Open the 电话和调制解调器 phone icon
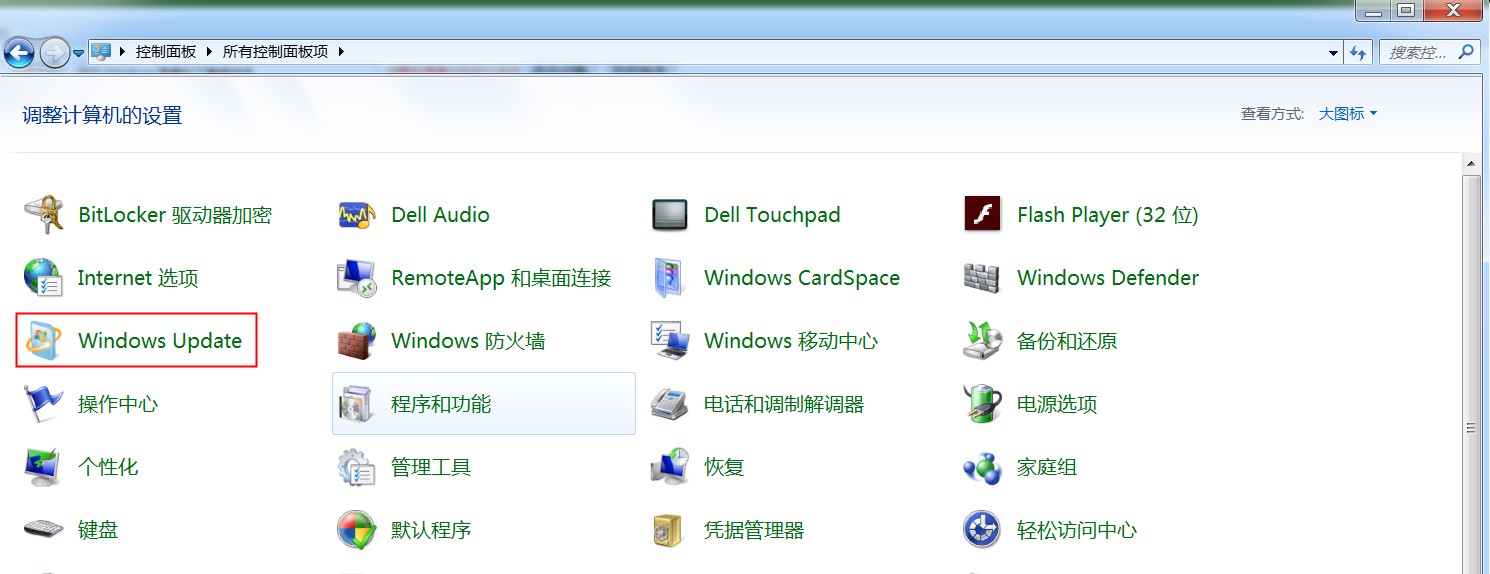Screen dimensions: 1490x574 [670, 404]
